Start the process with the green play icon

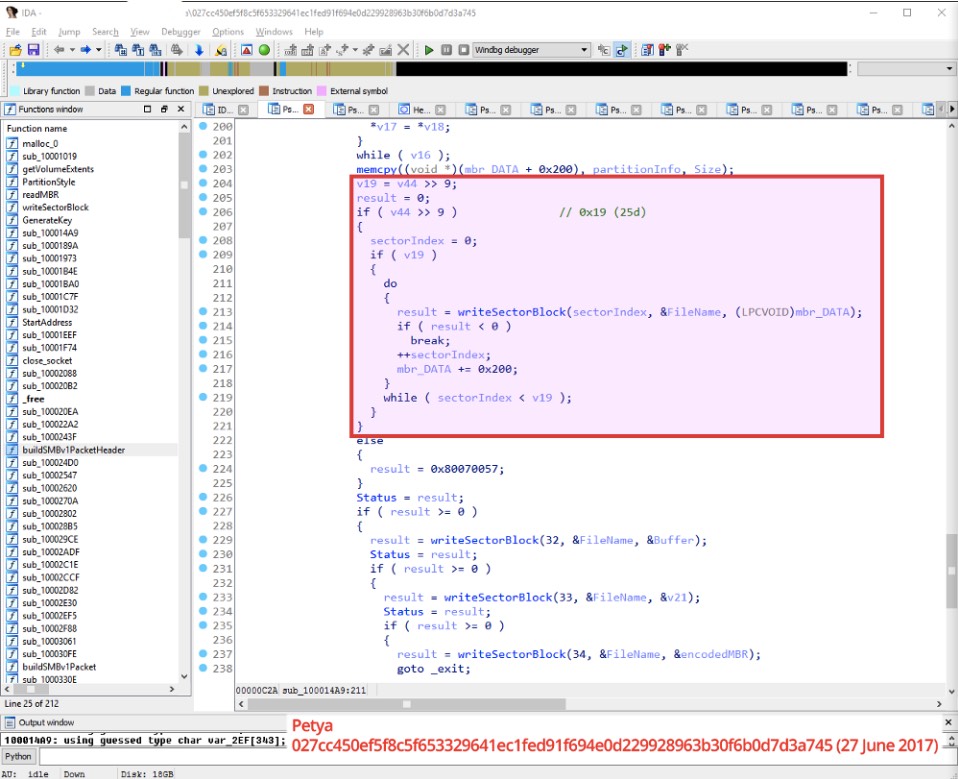coord(429,50)
